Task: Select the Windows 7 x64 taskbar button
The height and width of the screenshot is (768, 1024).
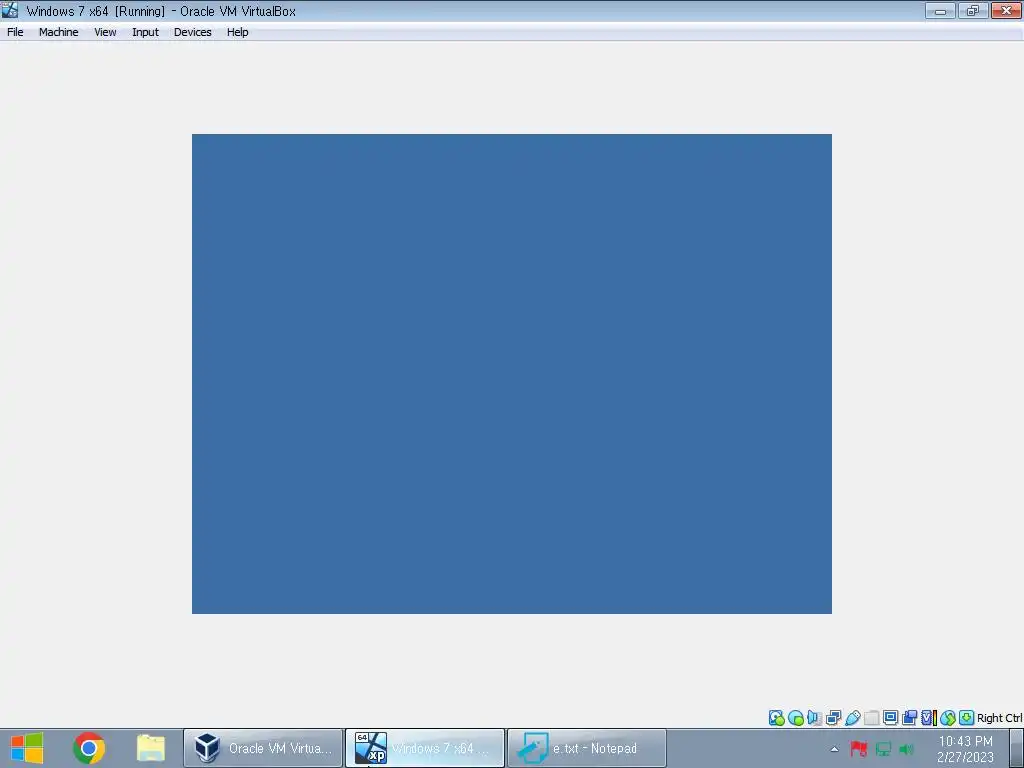Action: click(x=425, y=748)
